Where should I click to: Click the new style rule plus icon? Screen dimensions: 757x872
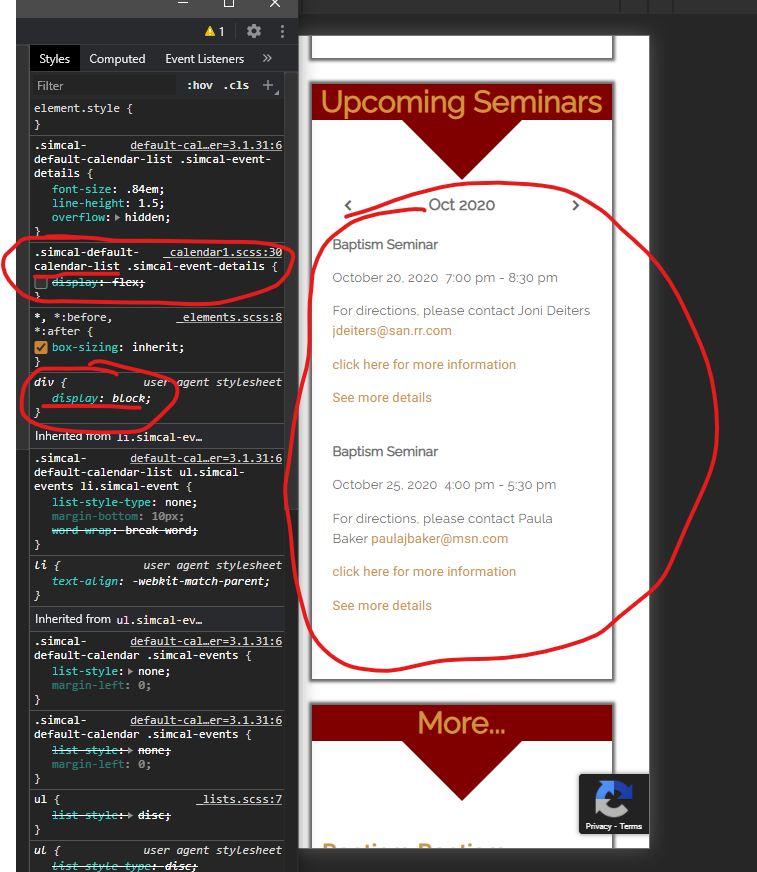click(x=268, y=86)
